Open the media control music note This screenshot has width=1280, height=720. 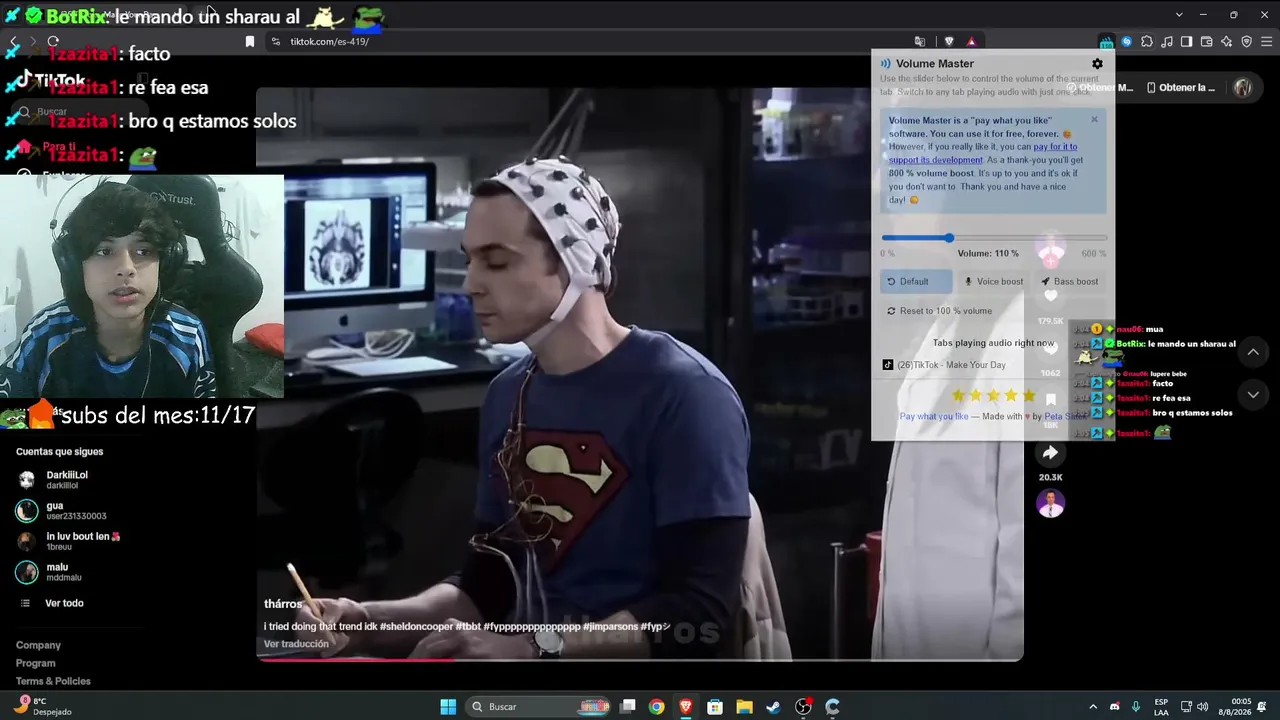(1167, 42)
